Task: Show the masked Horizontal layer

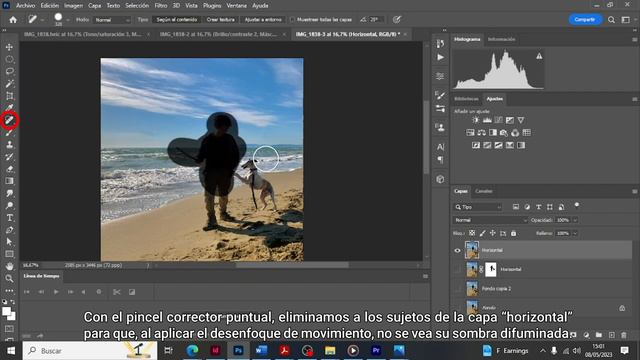Action: pos(458,269)
